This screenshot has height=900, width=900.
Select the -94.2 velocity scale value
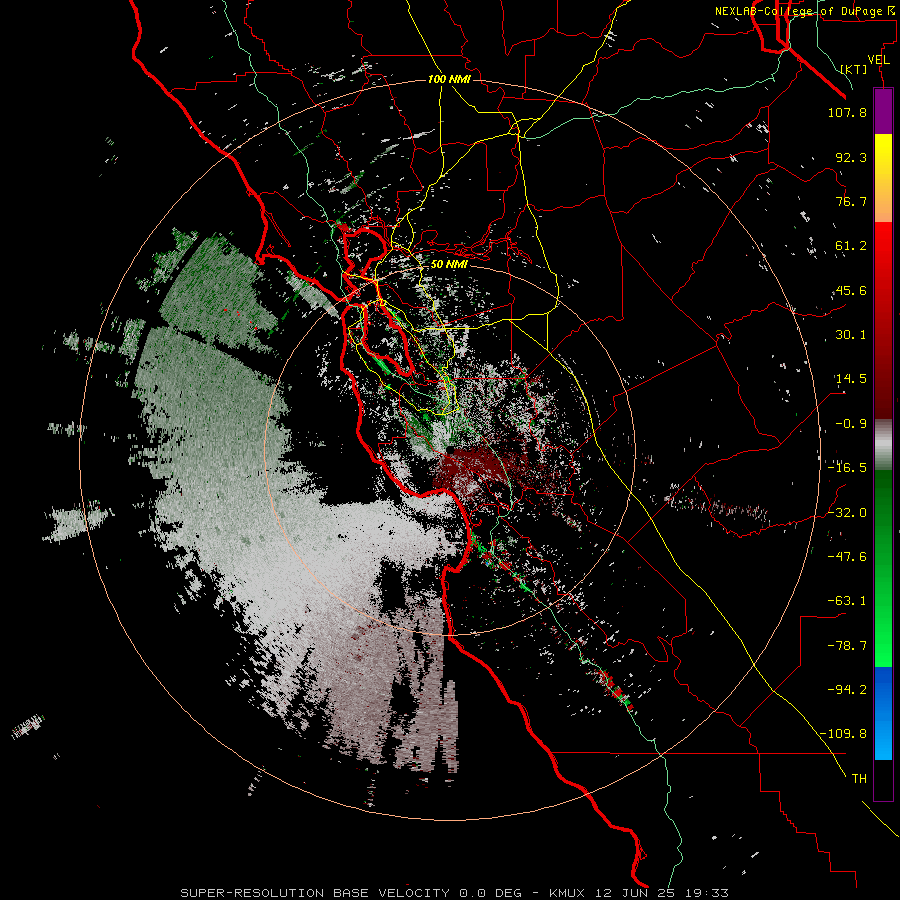(847, 689)
